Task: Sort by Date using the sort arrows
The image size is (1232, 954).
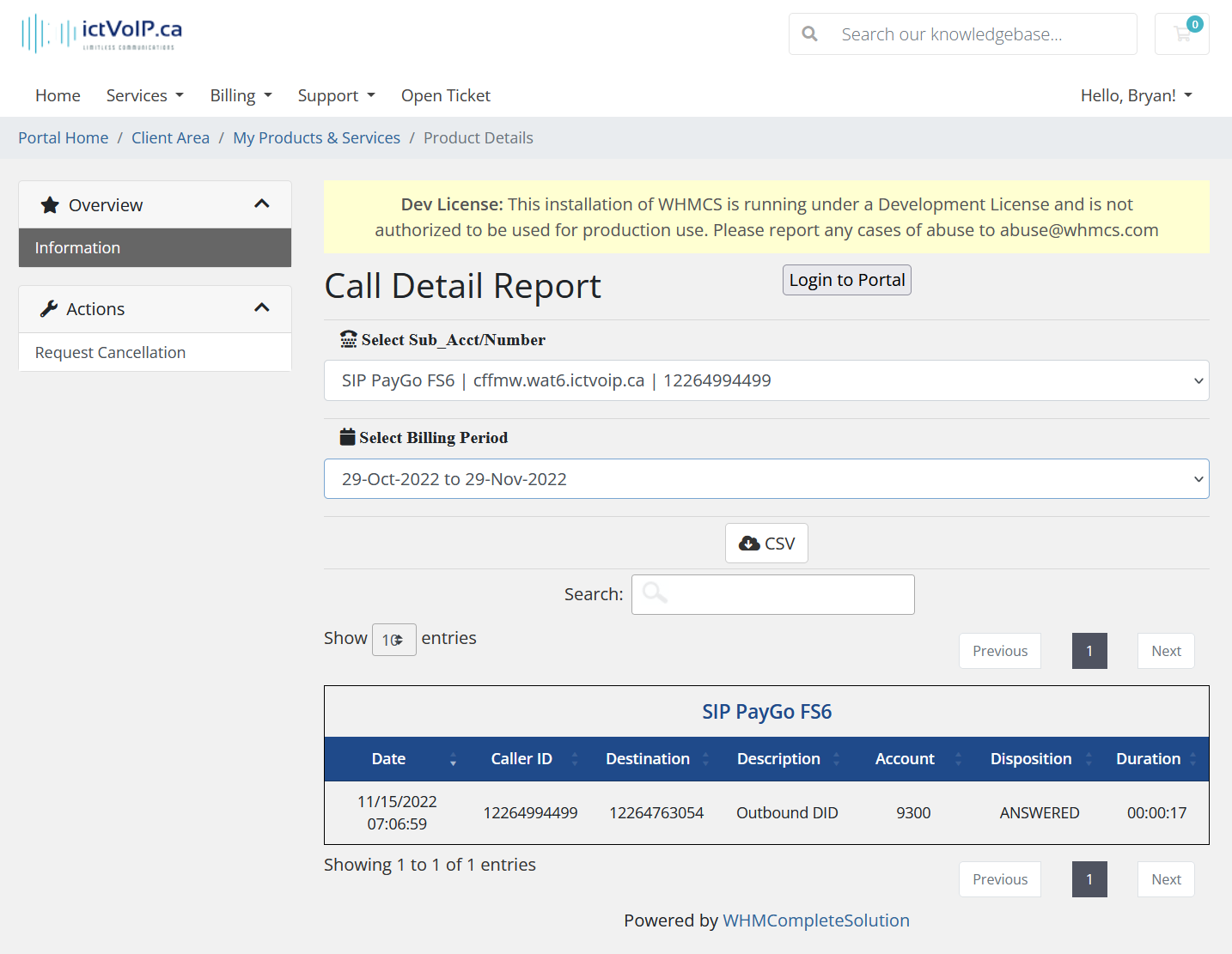Action: pyautogui.click(x=453, y=759)
